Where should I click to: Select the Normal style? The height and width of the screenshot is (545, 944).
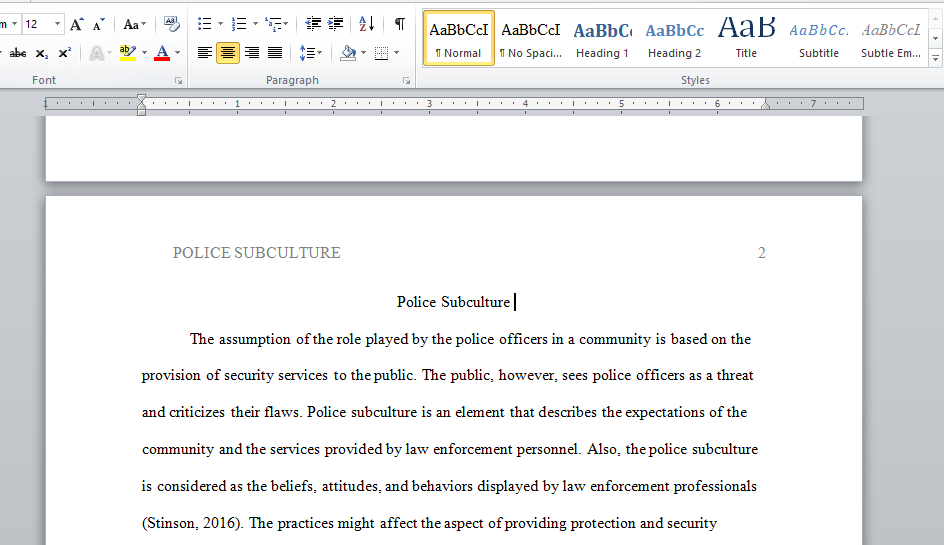click(x=459, y=38)
